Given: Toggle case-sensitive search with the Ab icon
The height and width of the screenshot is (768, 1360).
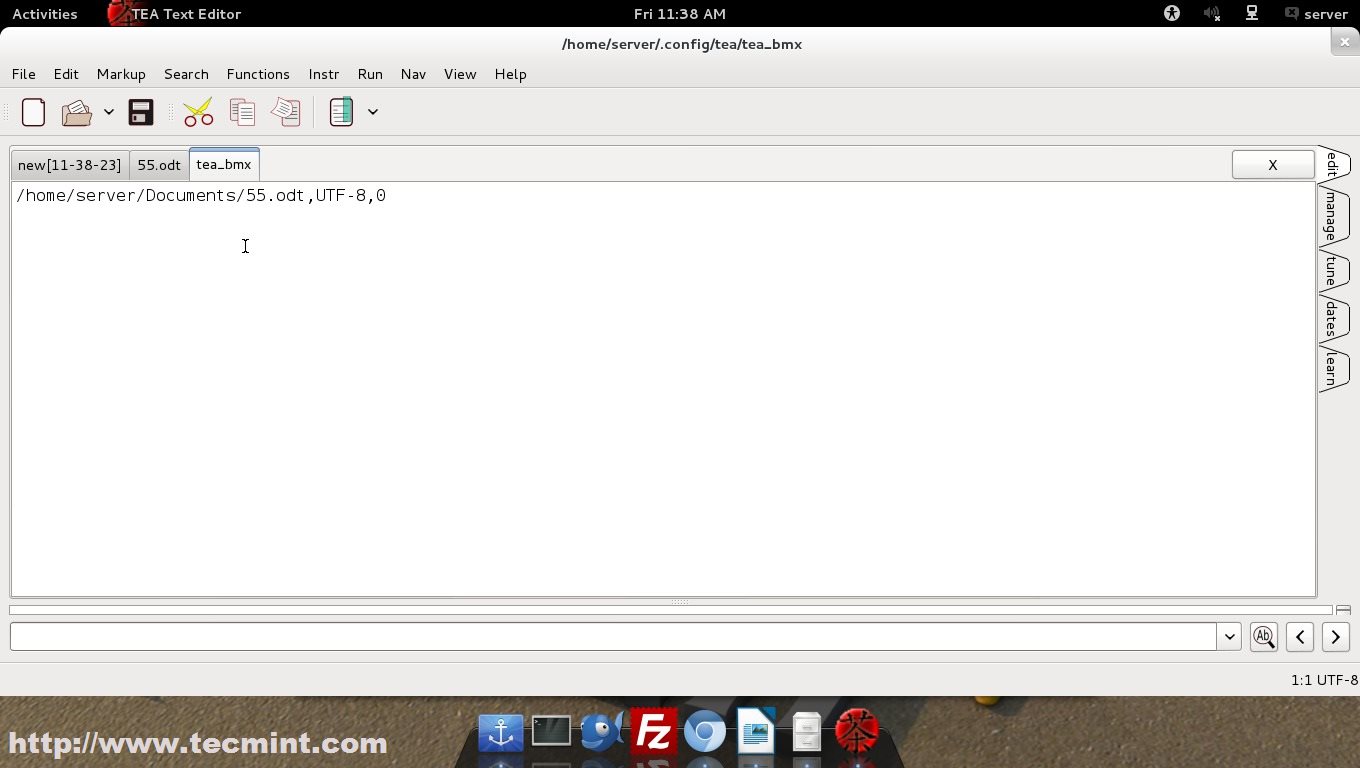Looking at the screenshot, I should pyautogui.click(x=1263, y=636).
